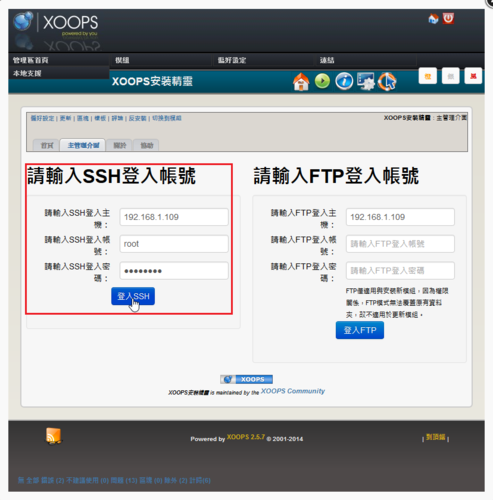Screen dimensions: 493x500
Task: Click the 不建議使用 (0) debug link
Action: click(88, 480)
